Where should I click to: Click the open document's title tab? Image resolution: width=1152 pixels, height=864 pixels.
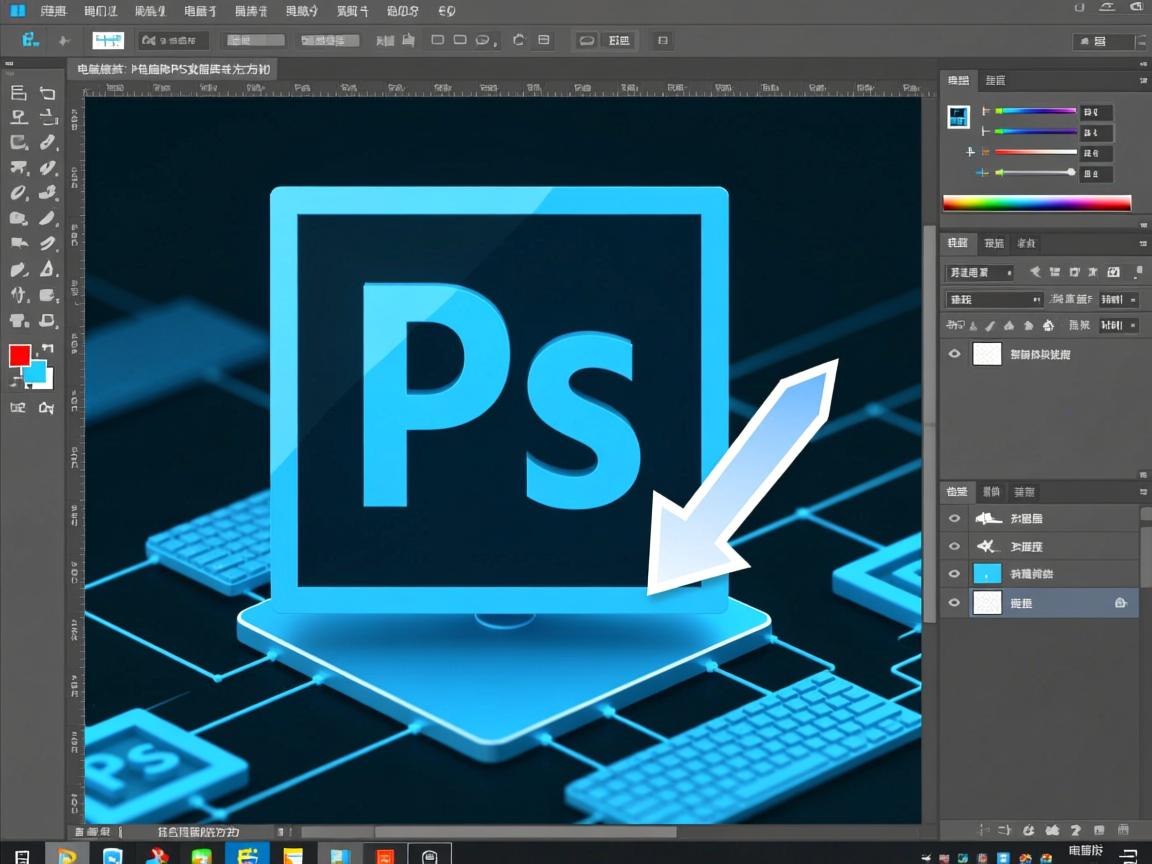pyautogui.click(x=172, y=69)
